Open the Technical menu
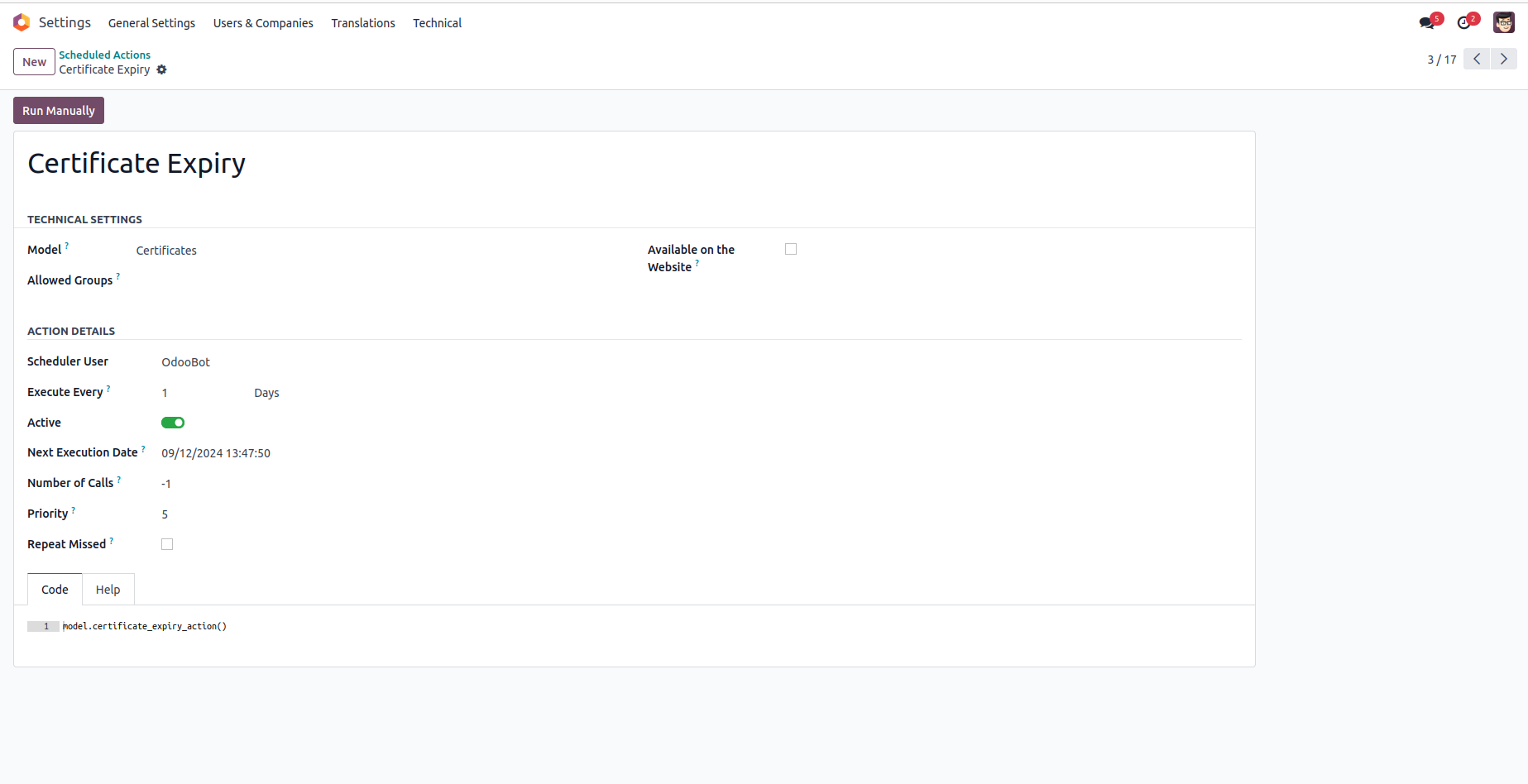Image resolution: width=1528 pixels, height=784 pixels. (438, 23)
